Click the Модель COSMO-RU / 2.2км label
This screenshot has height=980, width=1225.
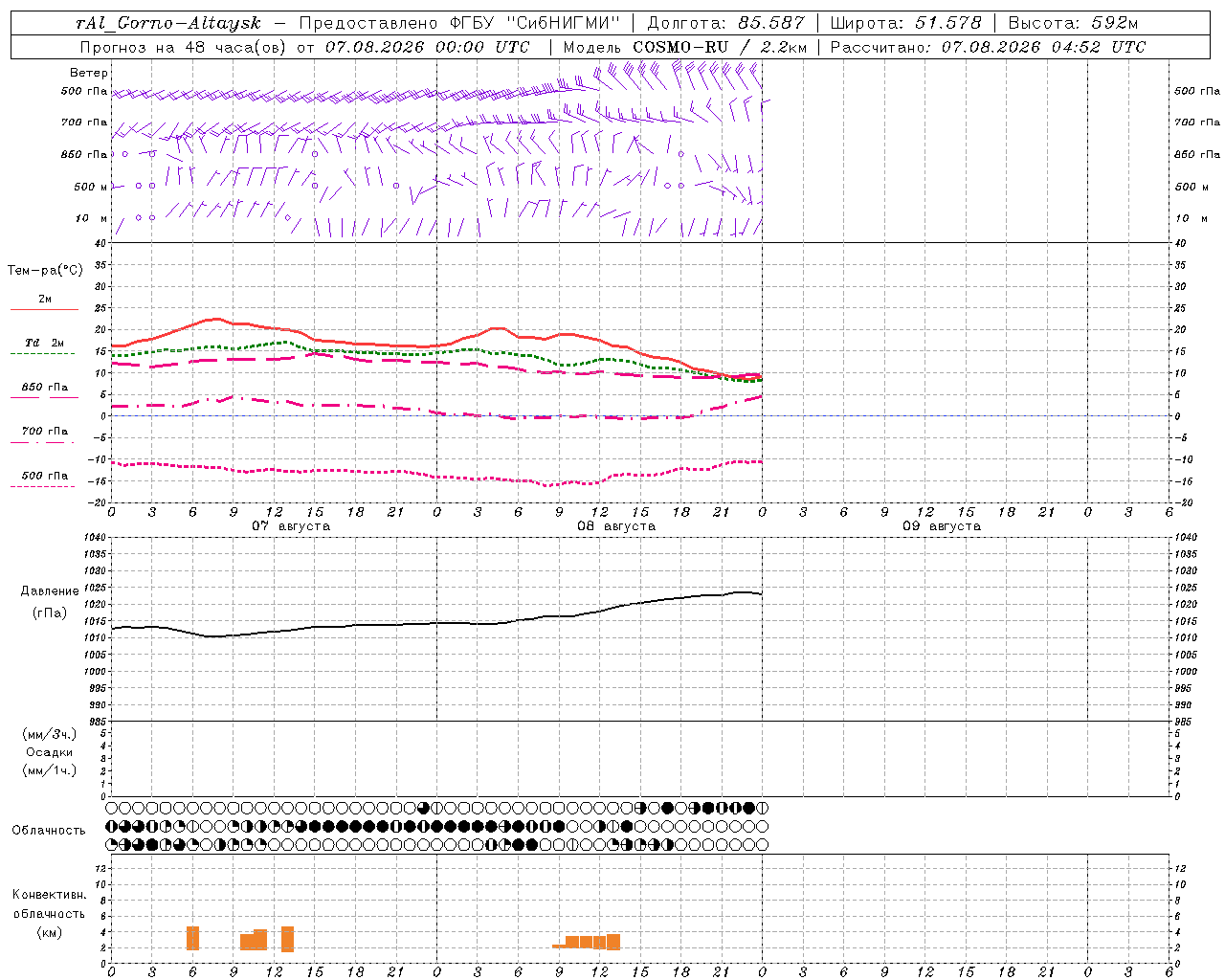(x=684, y=47)
